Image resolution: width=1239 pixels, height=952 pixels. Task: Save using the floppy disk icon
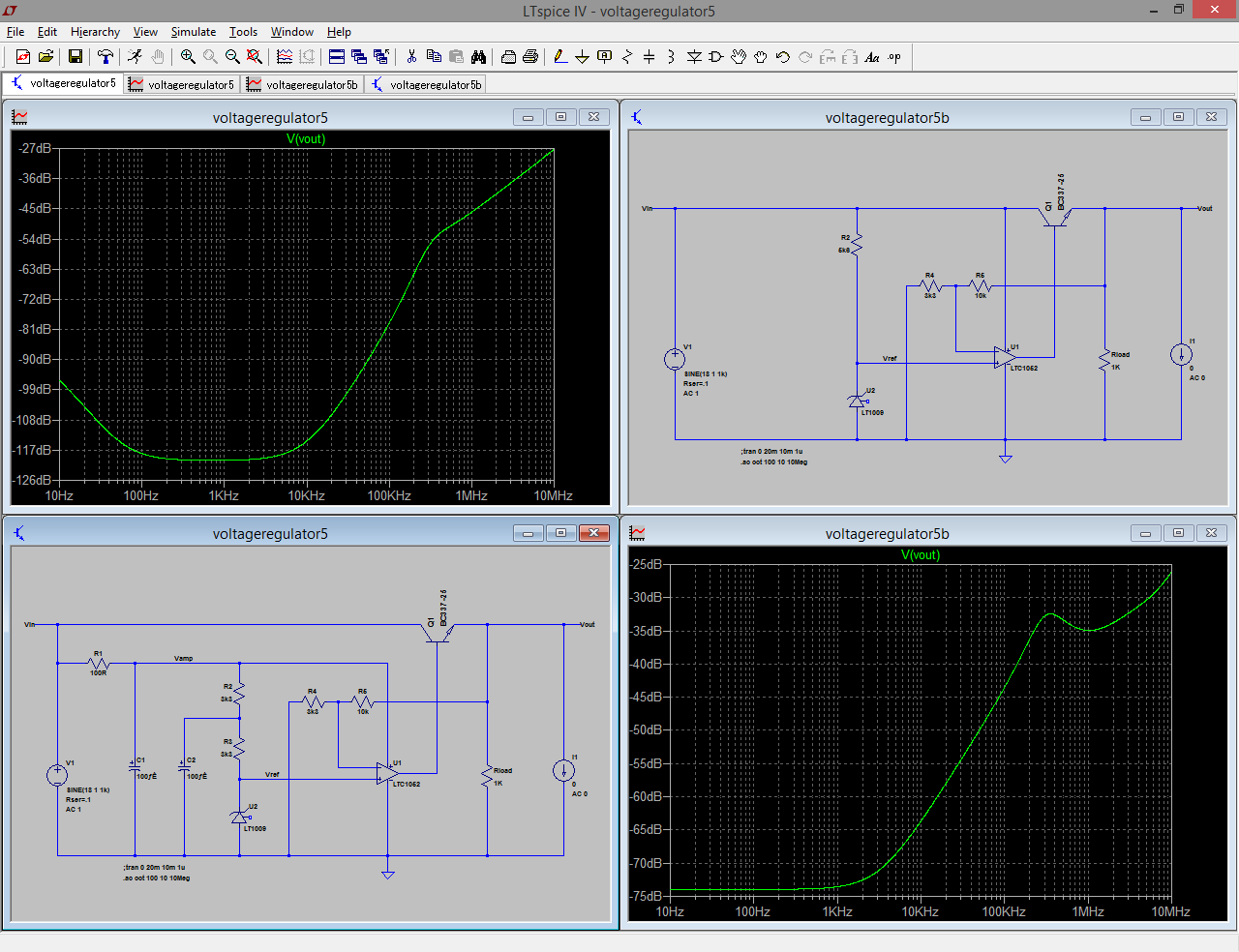pos(75,57)
